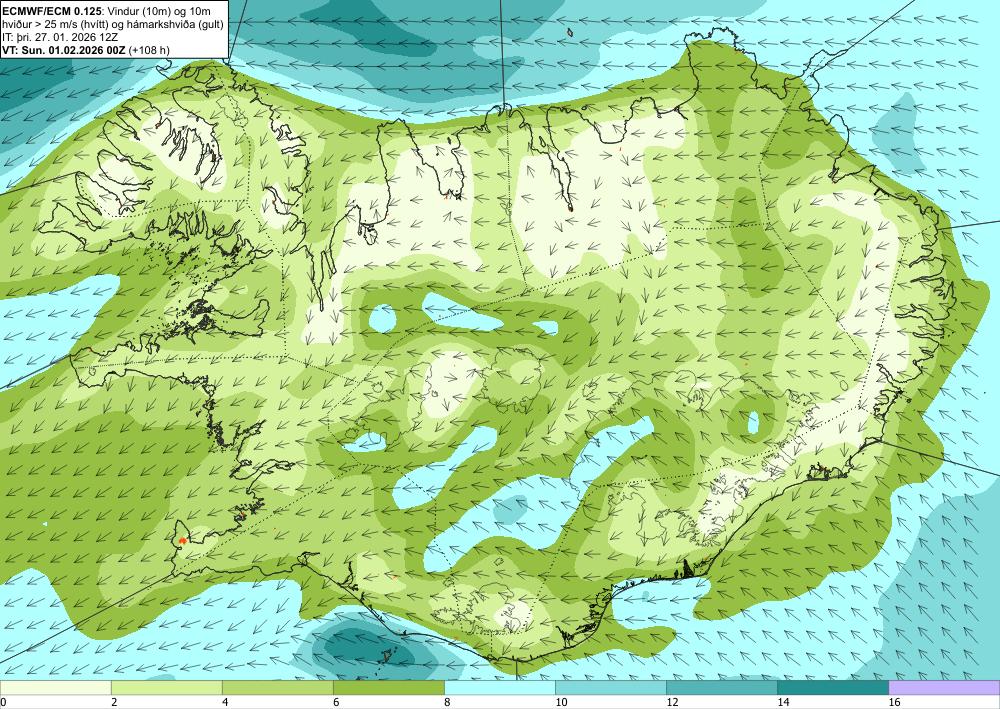The height and width of the screenshot is (709, 1000).
Task: Click the 6–8 m/s dark green legend swatch
Action: [x=388, y=688]
